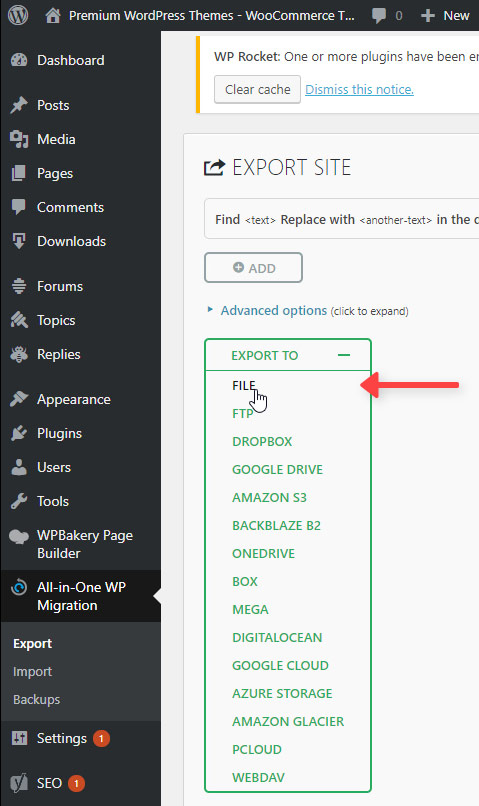The height and width of the screenshot is (806, 479).
Task: Click the Posts pushpin icon
Action: click(19, 105)
